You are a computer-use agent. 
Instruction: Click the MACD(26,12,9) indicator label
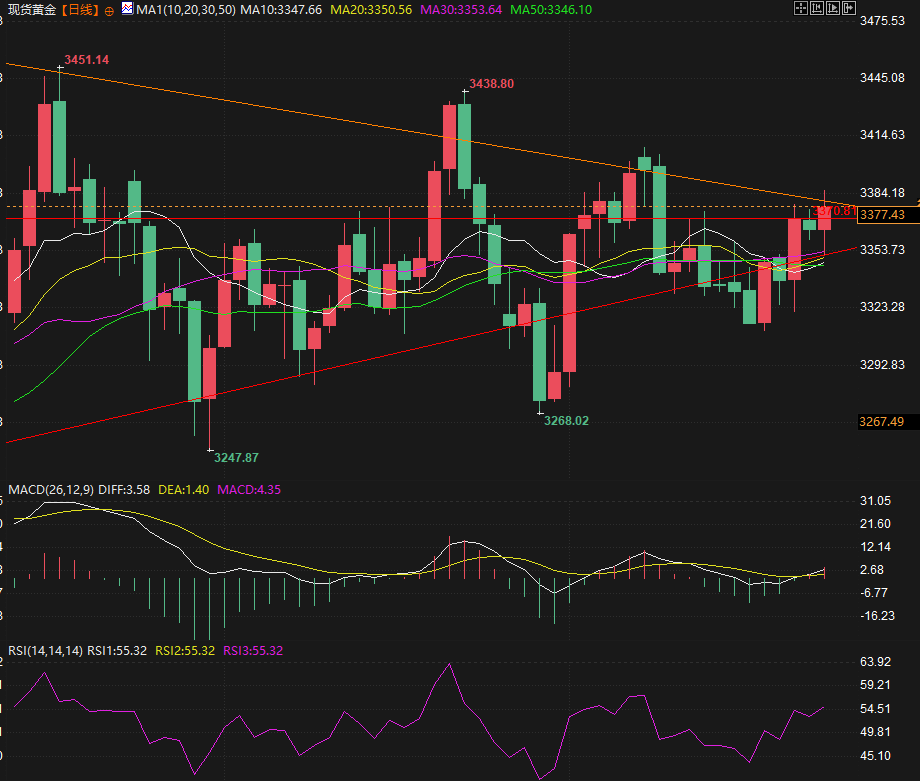click(x=51, y=489)
